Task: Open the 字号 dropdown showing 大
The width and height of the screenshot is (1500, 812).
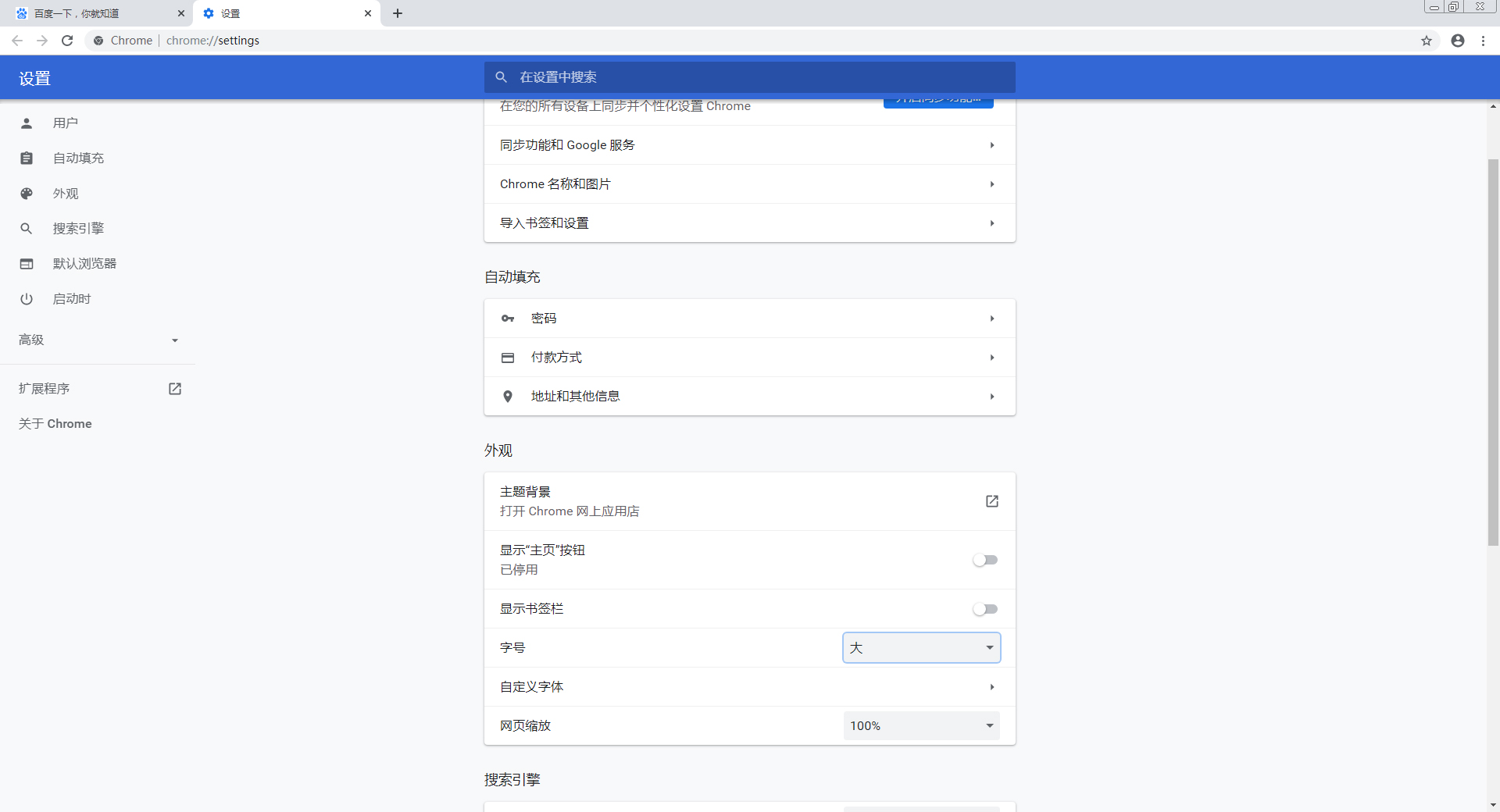Action: click(920, 647)
